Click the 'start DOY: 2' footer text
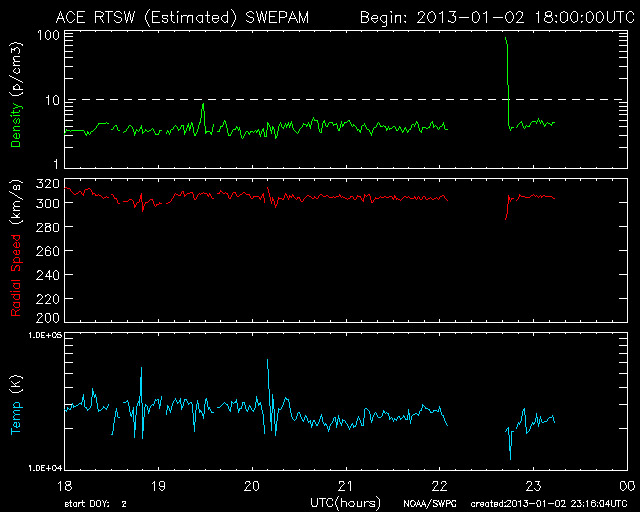640x512 pixels. pyautogui.click(x=96, y=504)
